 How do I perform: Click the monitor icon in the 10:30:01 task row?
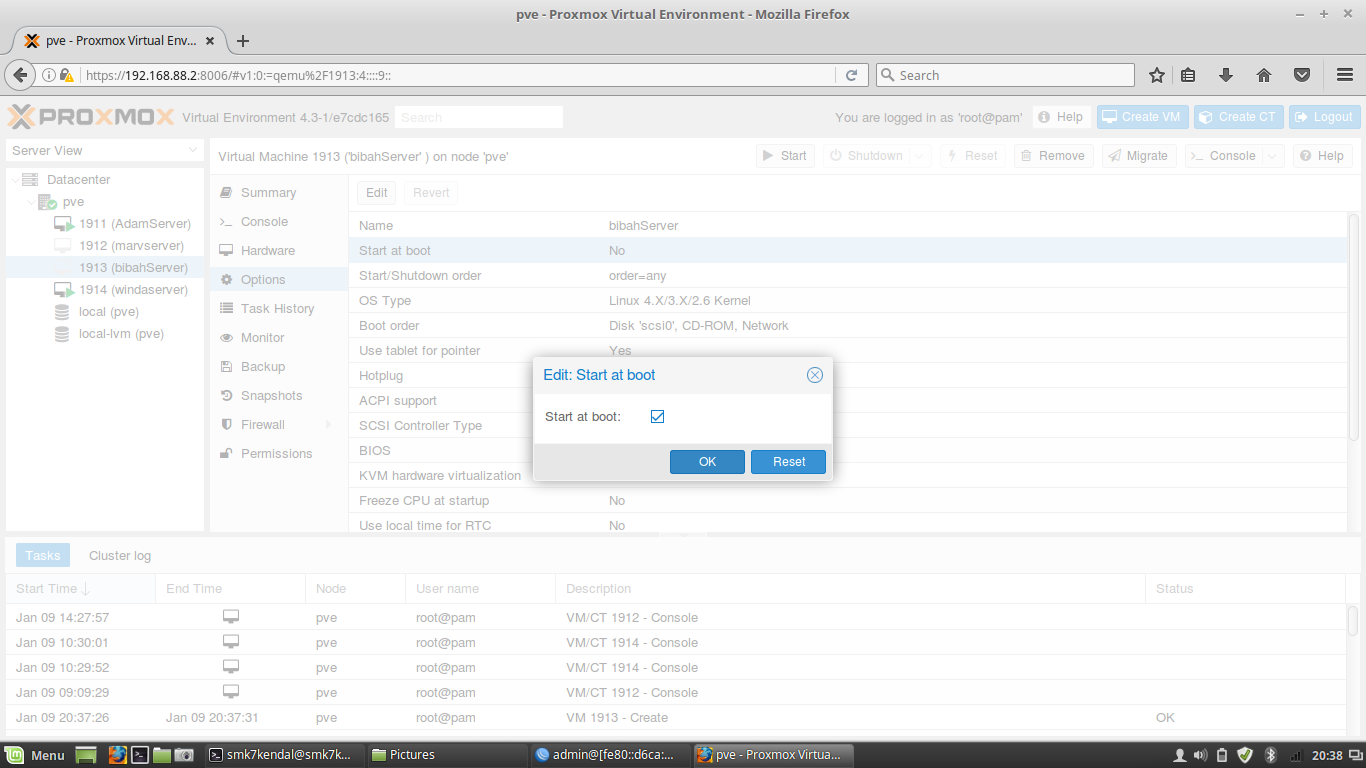[x=231, y=642]
